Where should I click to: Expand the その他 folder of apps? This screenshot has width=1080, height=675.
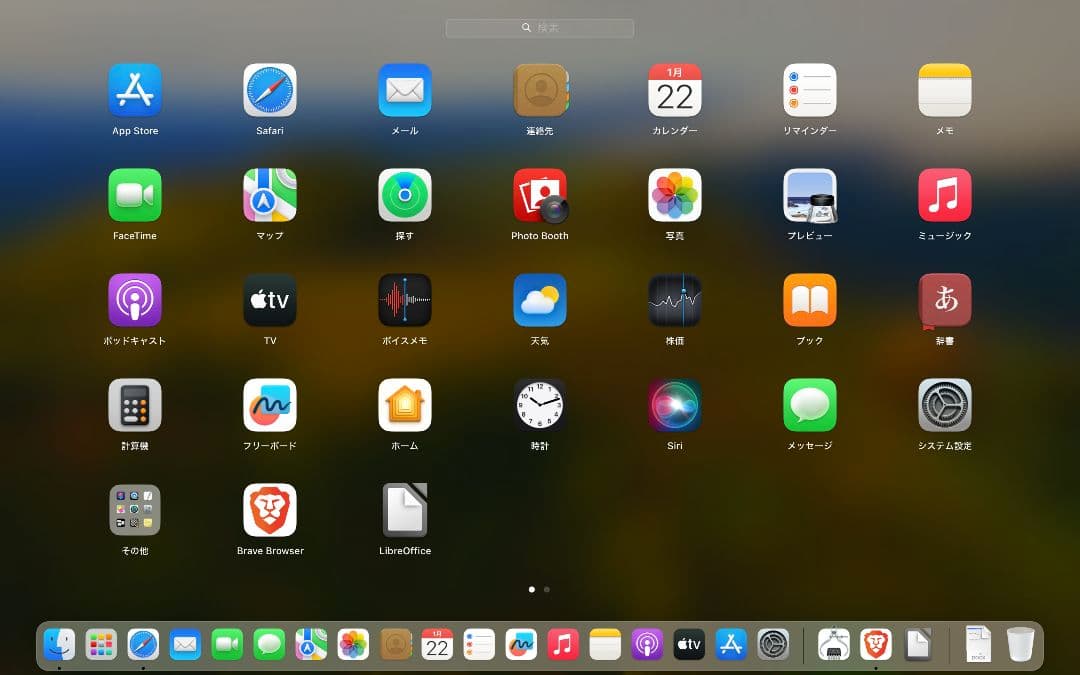click(x=135, y=511)
